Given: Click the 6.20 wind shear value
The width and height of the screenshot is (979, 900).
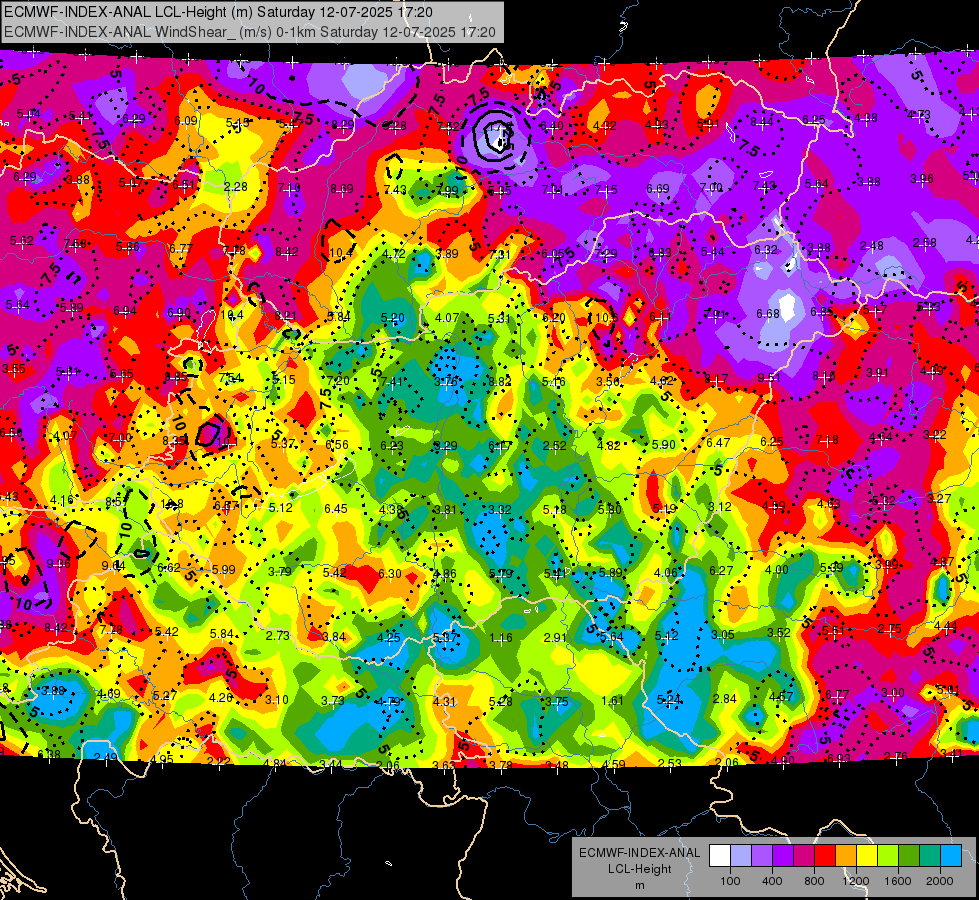Looking at the screenshot, I should tap(553, 318).
